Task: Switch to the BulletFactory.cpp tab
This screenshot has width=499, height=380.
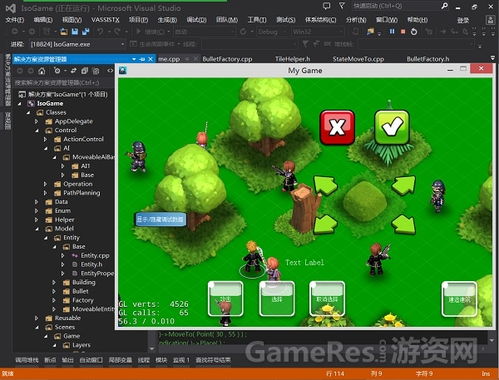Action: [227, 59]
